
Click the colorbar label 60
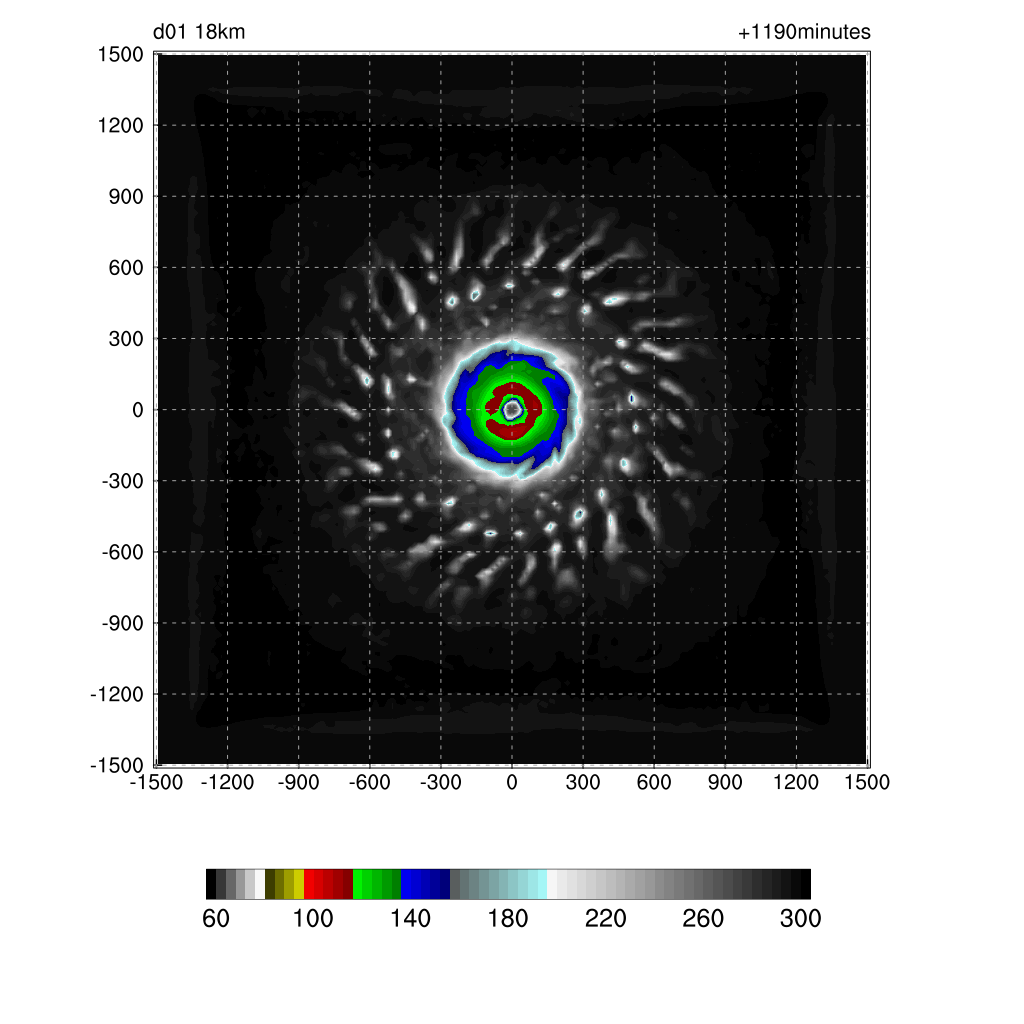(216, 918)
